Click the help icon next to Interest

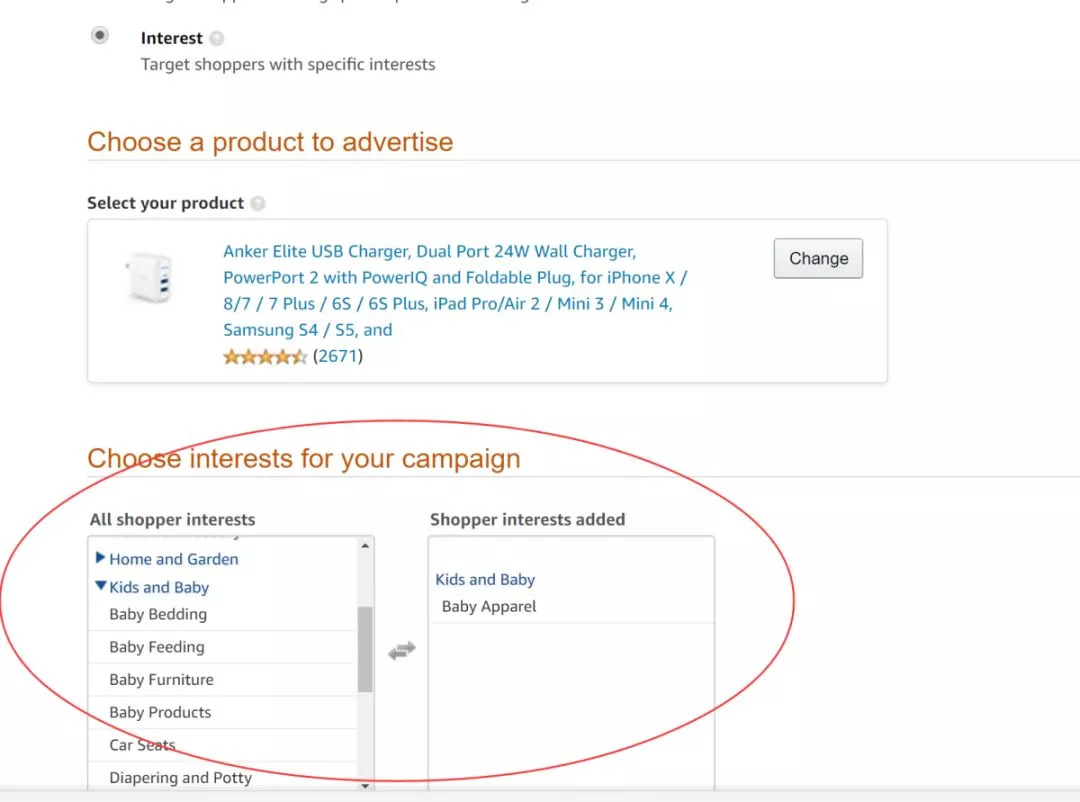[x=217, y=39]
